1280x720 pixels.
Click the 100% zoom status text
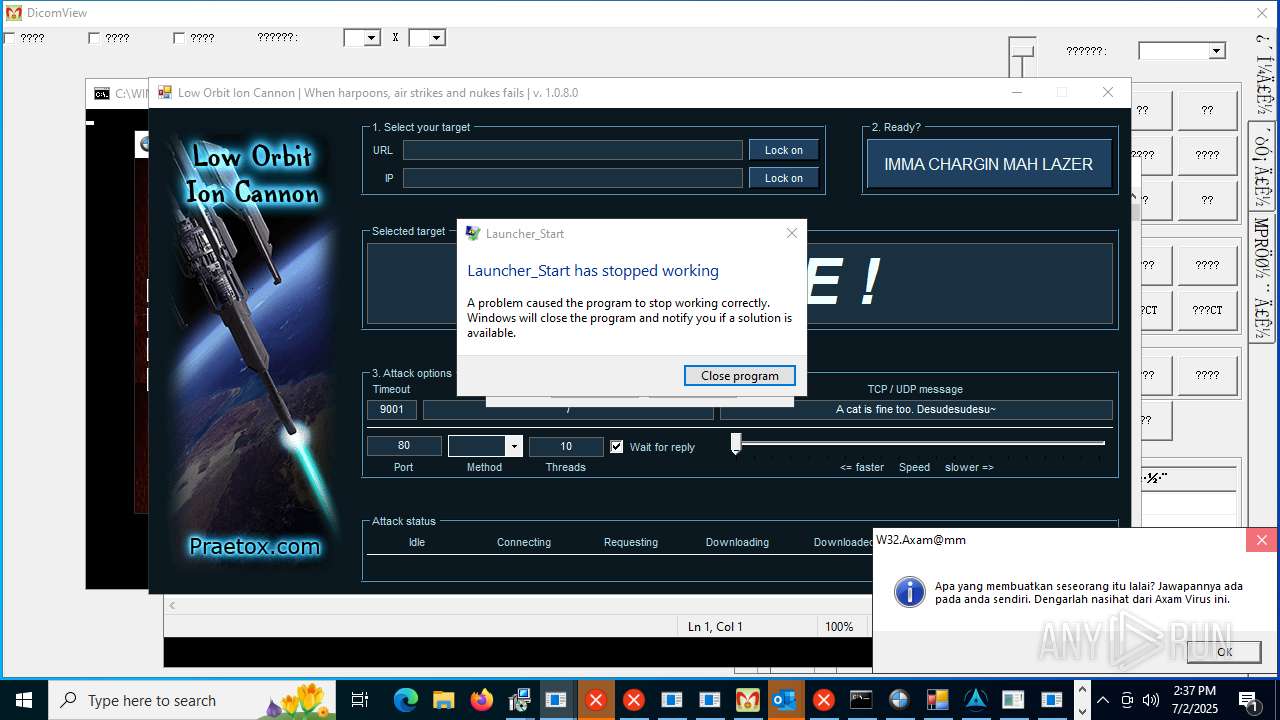pos(839,627)
